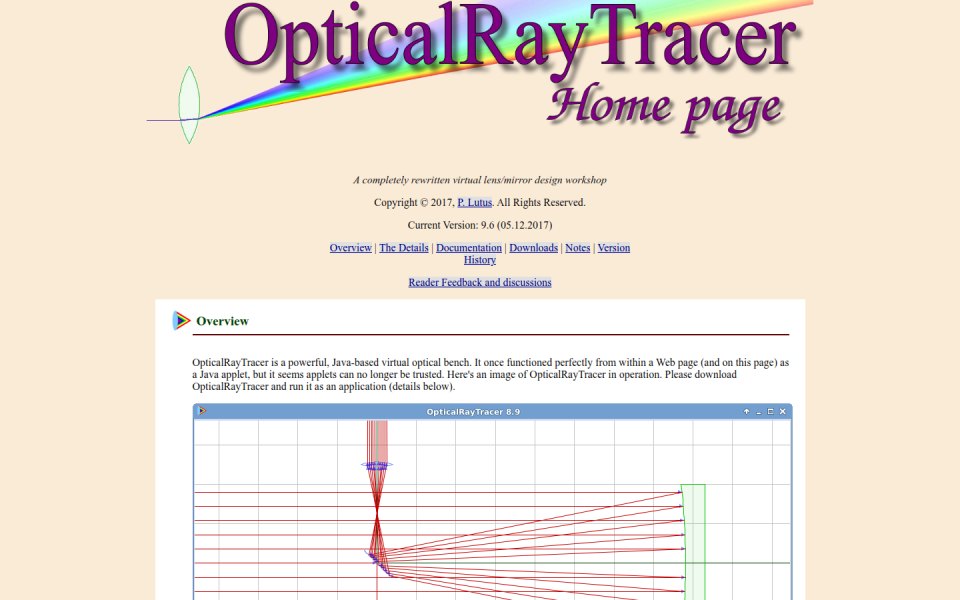Viewport: 960px width, 600px height.
Task: Click the text 'Current Version: 9.6 (05.12.2017)'
Action: 480,225
